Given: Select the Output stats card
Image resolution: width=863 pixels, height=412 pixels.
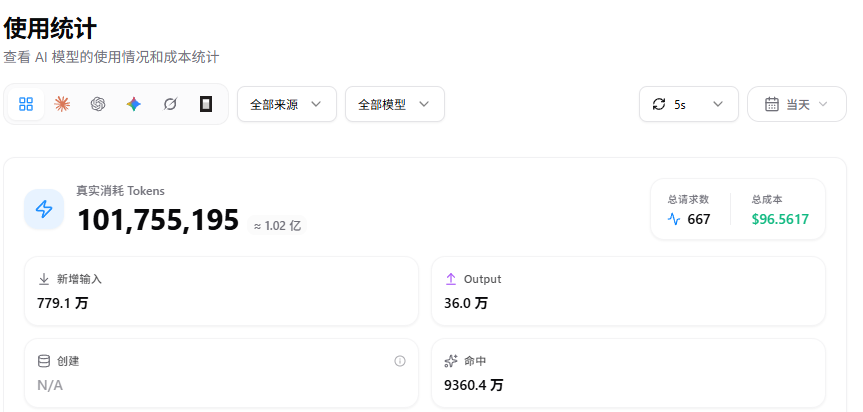Looking at the screenshot, I should click(628, 291).
